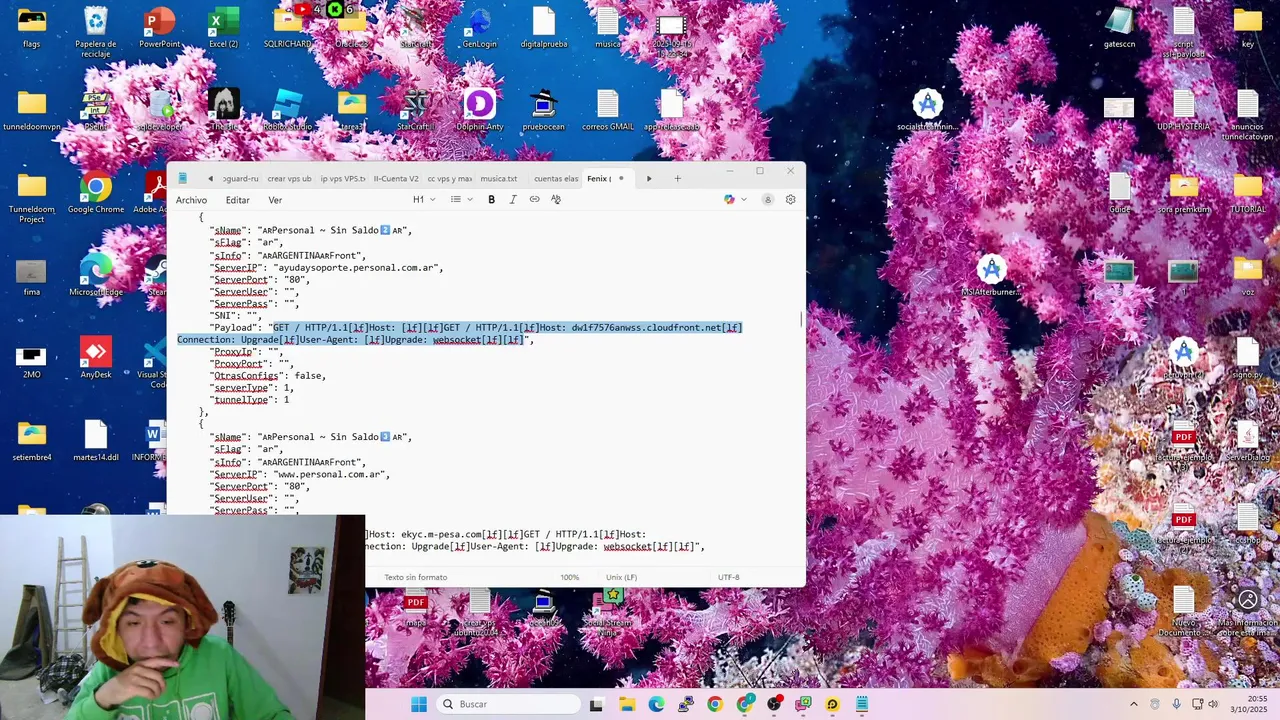The height and width of the screenshot is (720, 1280).
Task: Click the 100% zoom indicator in status bar
Action: [569, 577]
